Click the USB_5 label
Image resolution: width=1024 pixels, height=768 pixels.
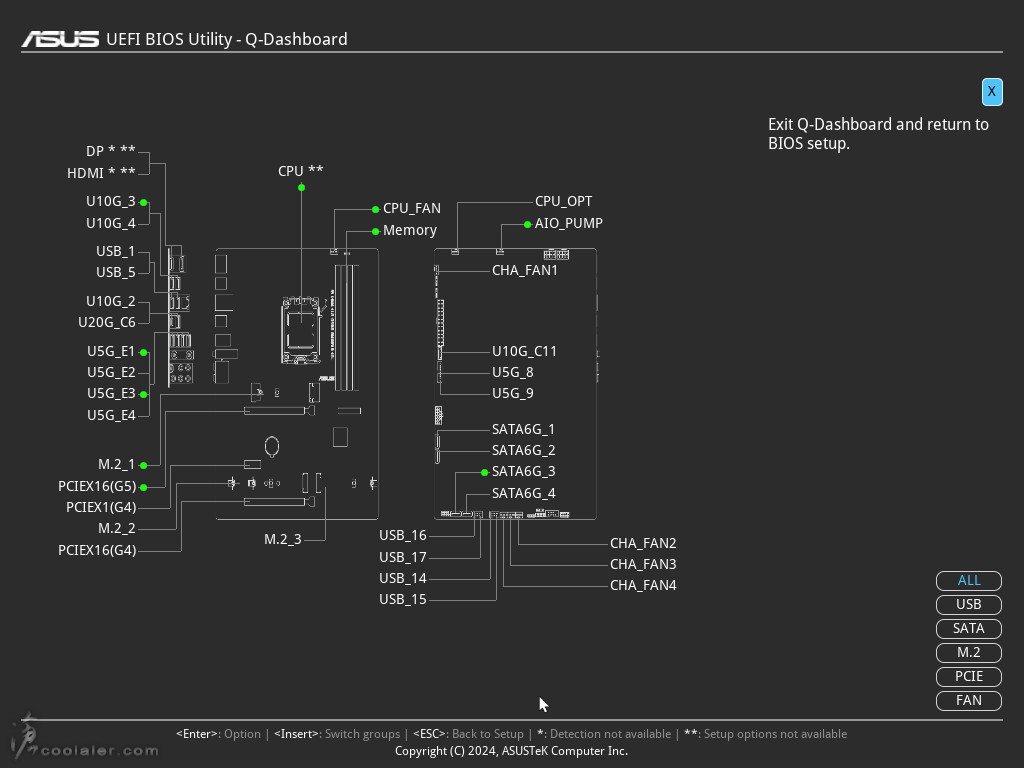tap(116, 272)
